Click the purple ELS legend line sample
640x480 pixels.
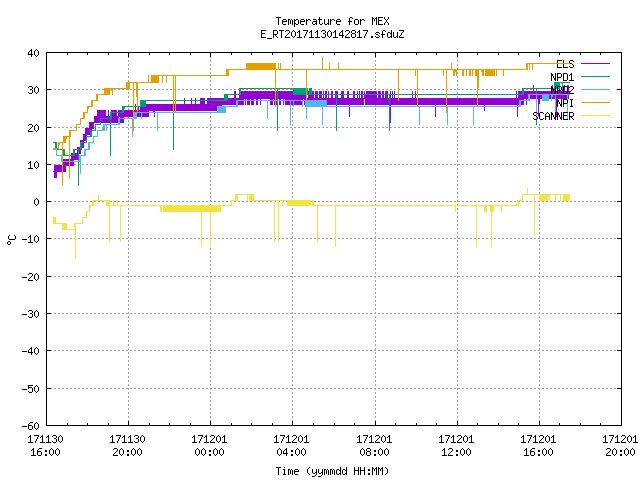595,64
